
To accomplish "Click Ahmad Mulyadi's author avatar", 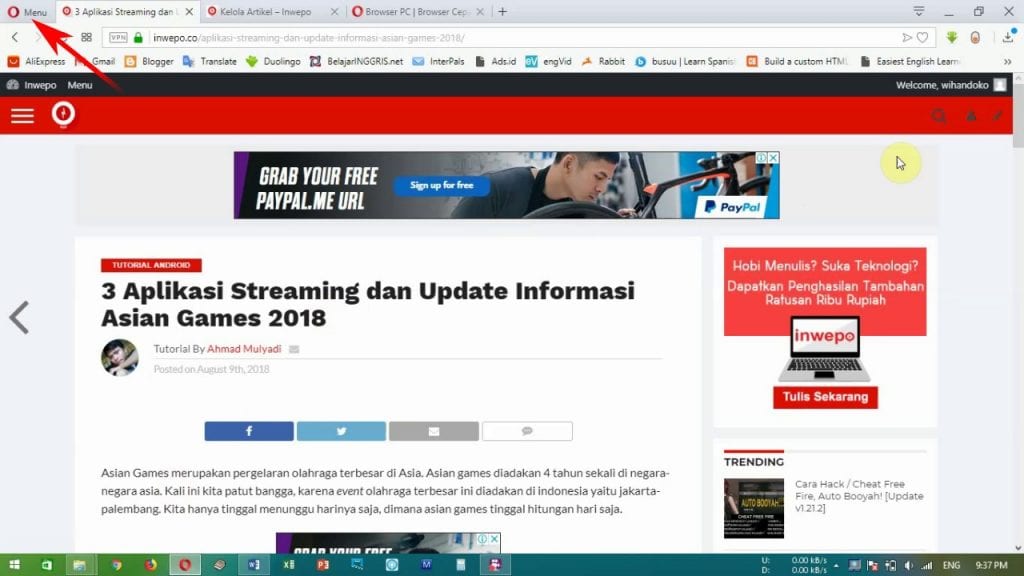I will tap(120, 357).
